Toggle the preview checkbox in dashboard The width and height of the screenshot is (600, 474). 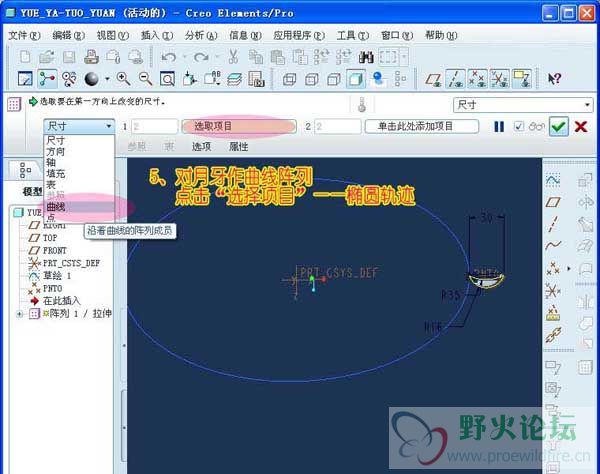click(x=518, y=126)
